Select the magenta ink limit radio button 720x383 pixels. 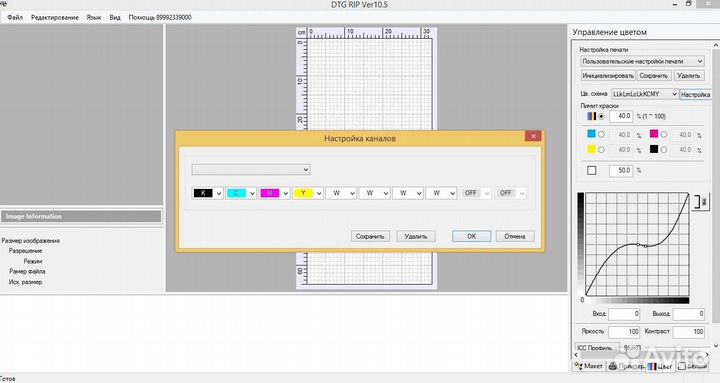point(664,135)
